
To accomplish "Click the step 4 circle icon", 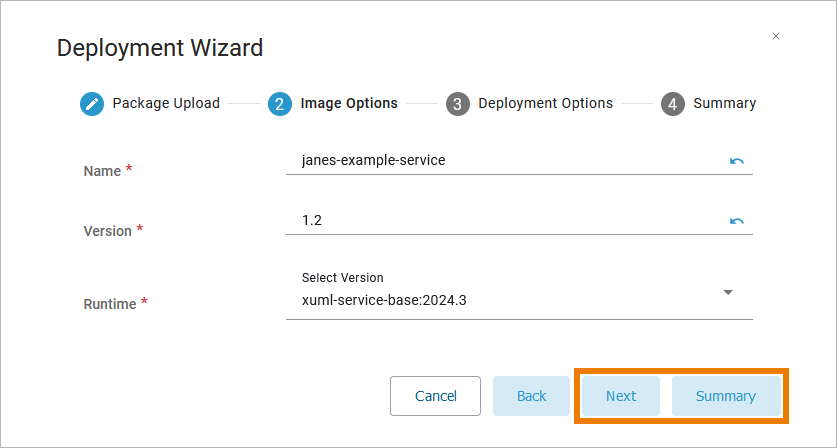I will click(x=673, y=104).
